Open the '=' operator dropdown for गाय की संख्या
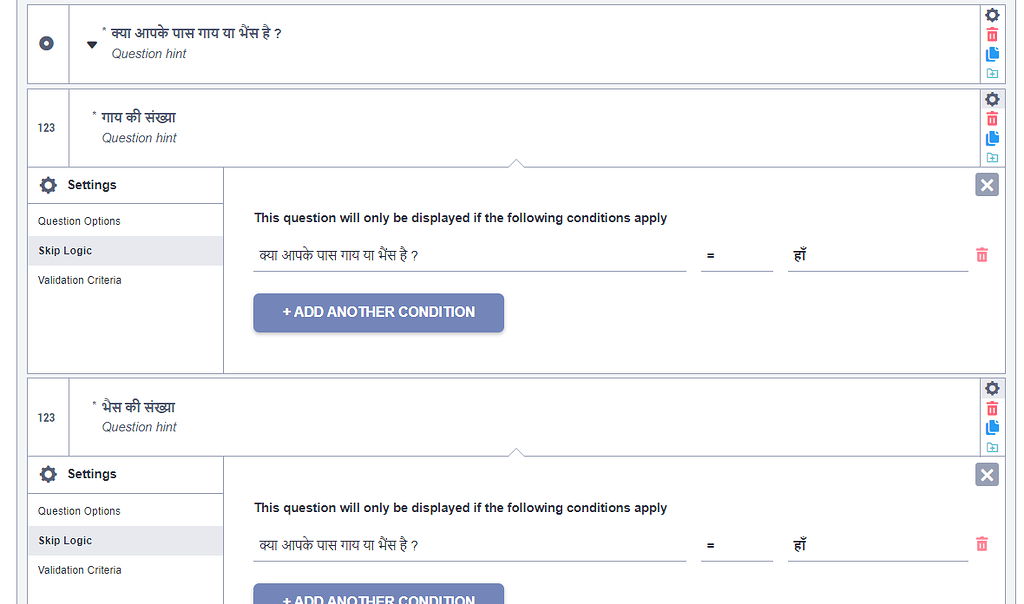The width and height of the screenshot is (1024, 604). click(x=736, y=256)
